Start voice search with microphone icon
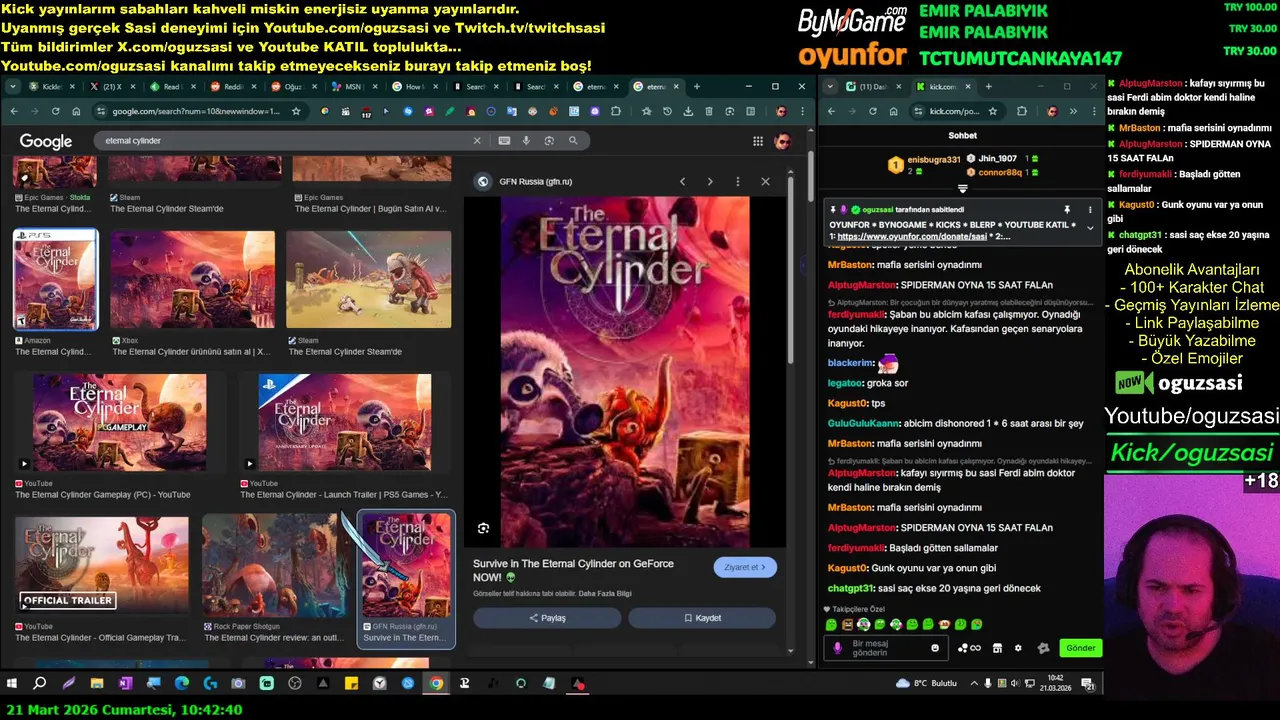 click(x=526, y=141)
